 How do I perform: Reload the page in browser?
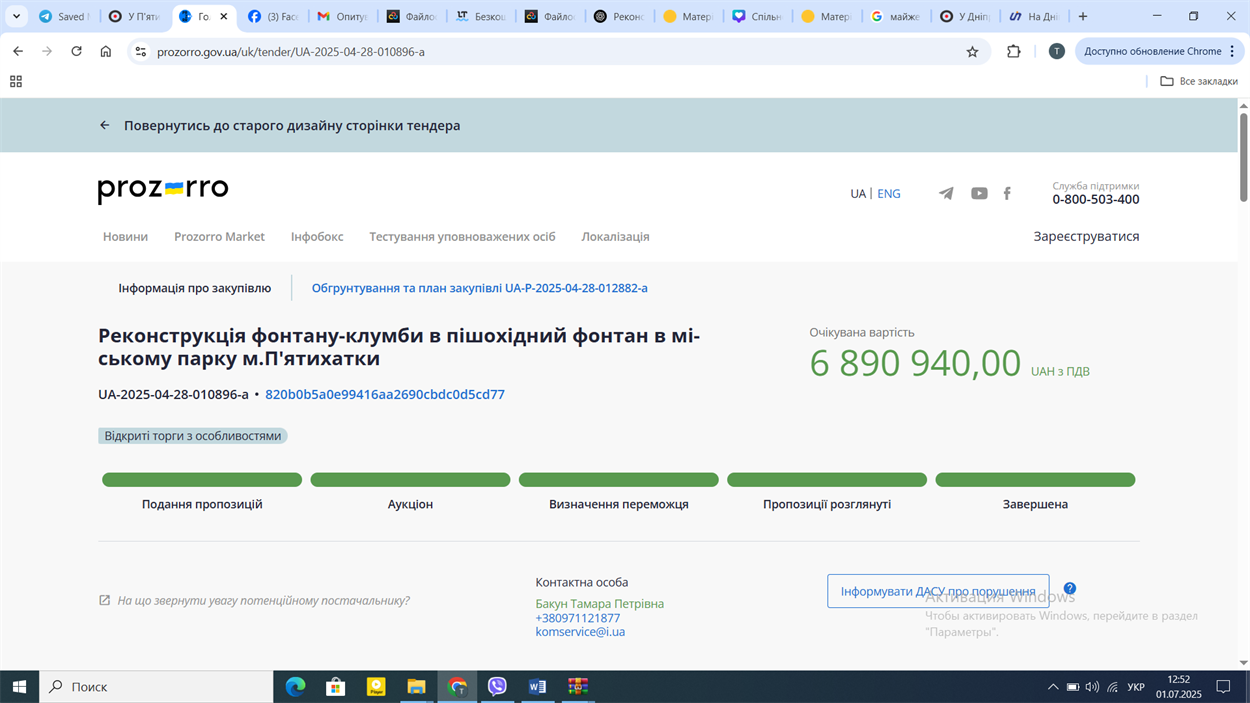pyautogui.click(x=76, y=52)
